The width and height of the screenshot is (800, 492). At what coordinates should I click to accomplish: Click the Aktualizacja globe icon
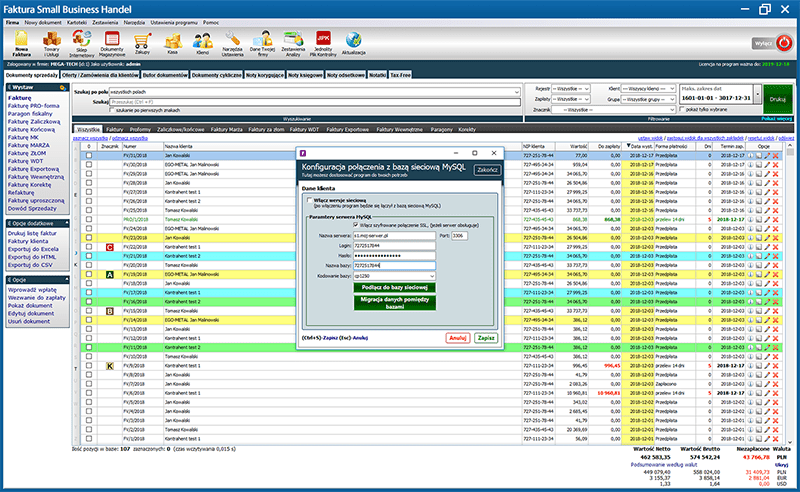[x=354, y=43]
